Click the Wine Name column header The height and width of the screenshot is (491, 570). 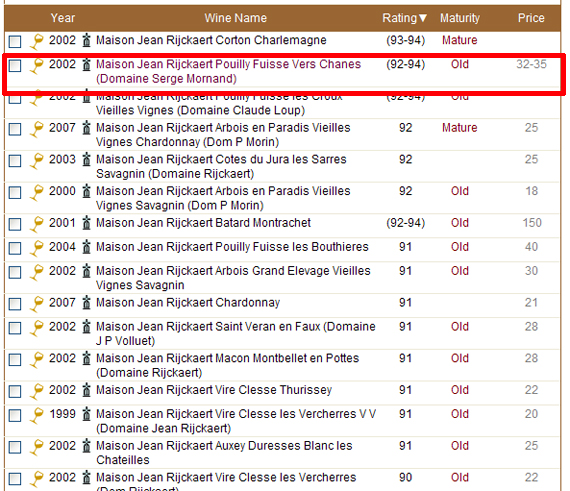point(236,18)
